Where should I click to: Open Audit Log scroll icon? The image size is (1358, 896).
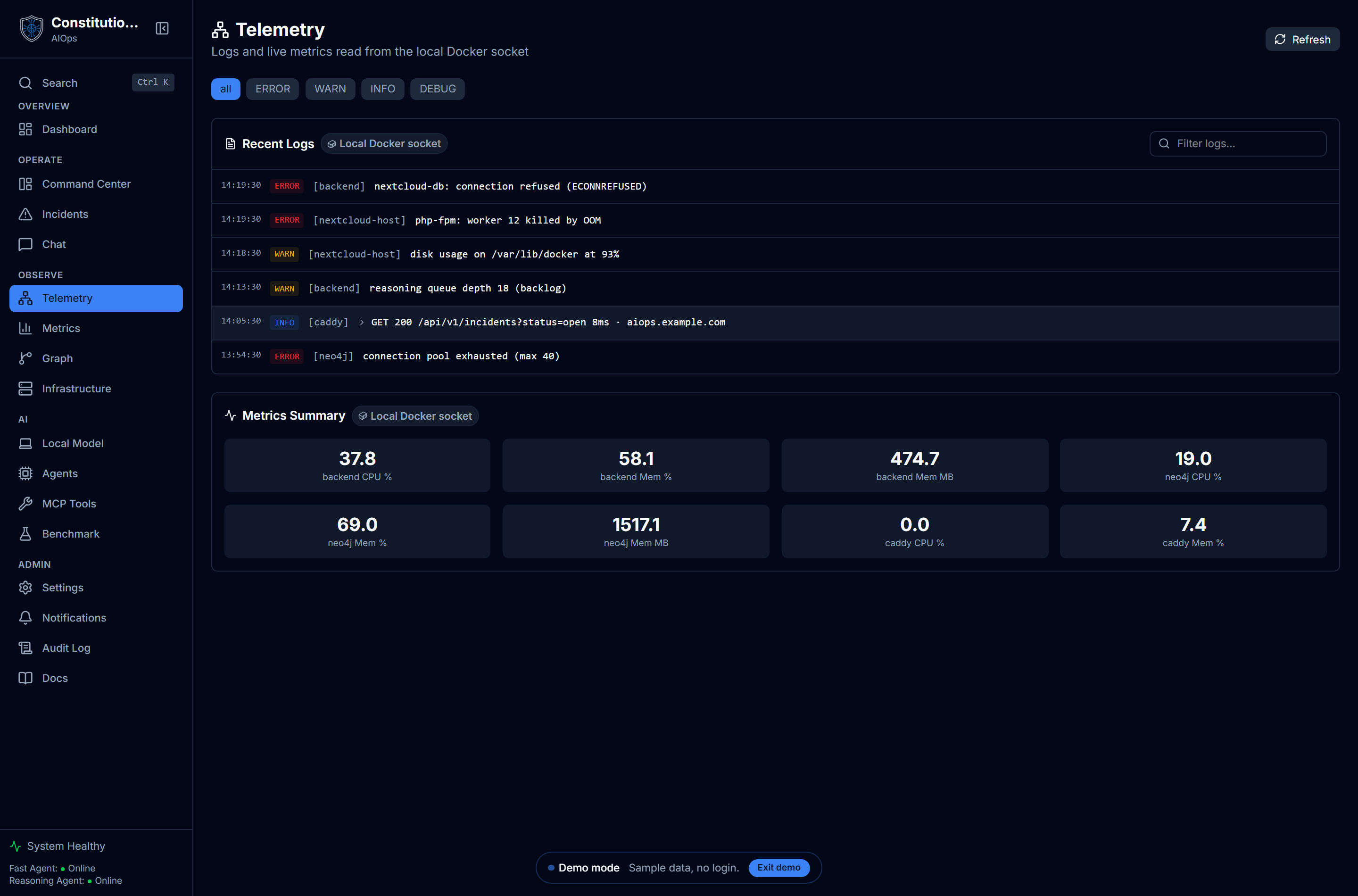click(x=25, y=648)
